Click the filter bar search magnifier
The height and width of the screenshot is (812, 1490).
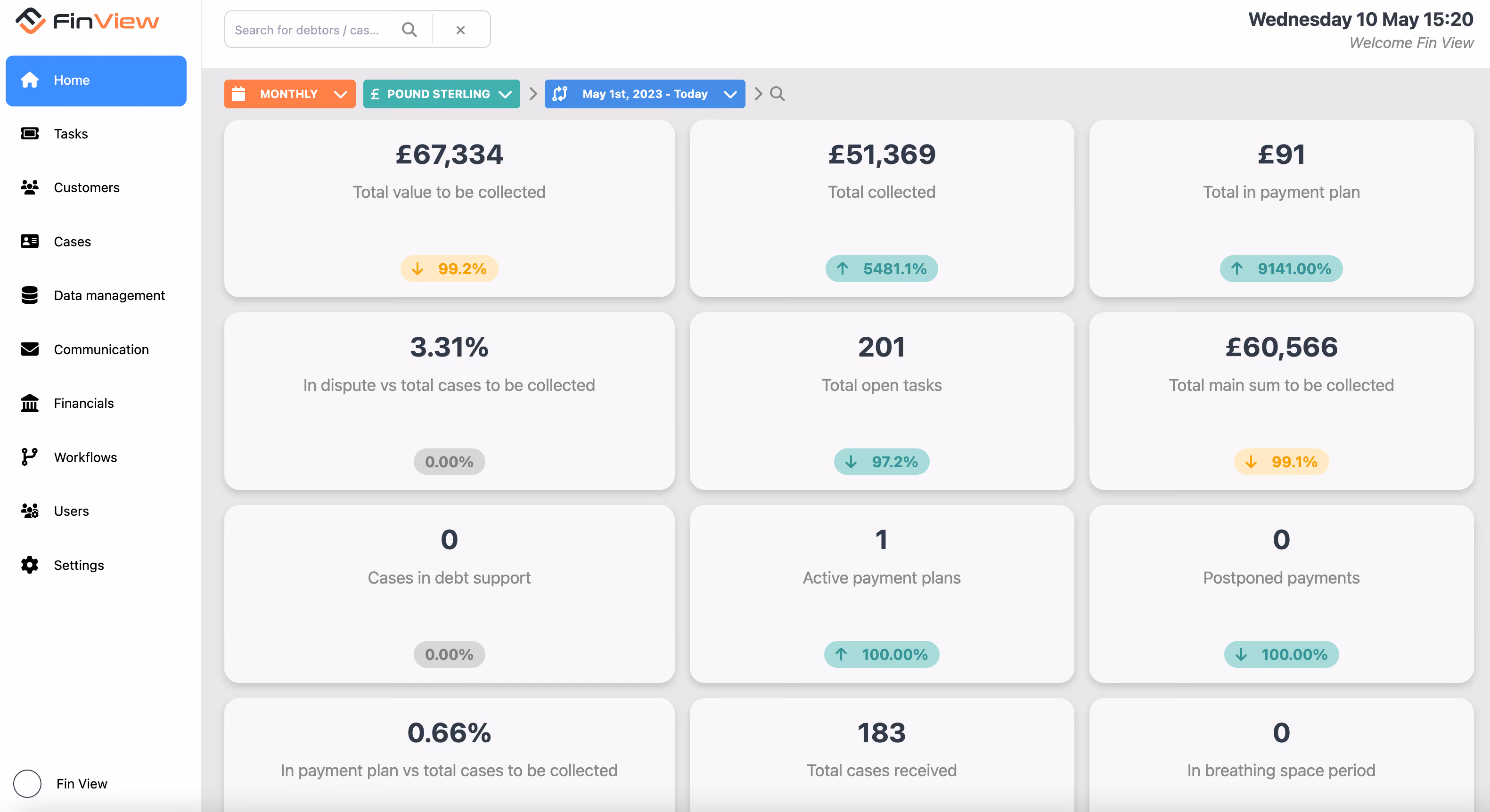click(778, 94)
